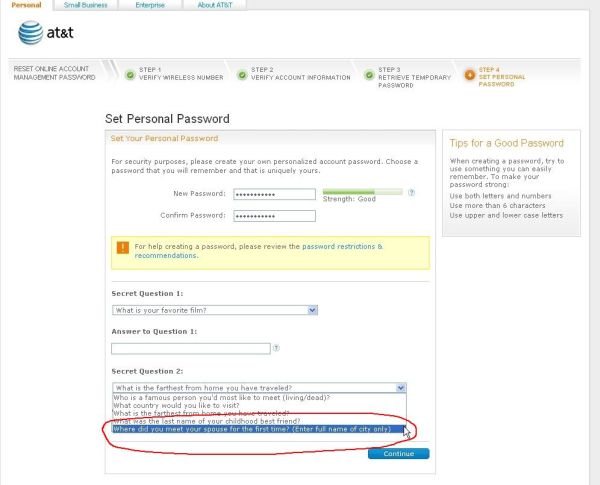Collapse the Secret Question 2 dropdown arrow
Image resolution: width=600 pixels, height=485 pixels.
click(401, 388)
